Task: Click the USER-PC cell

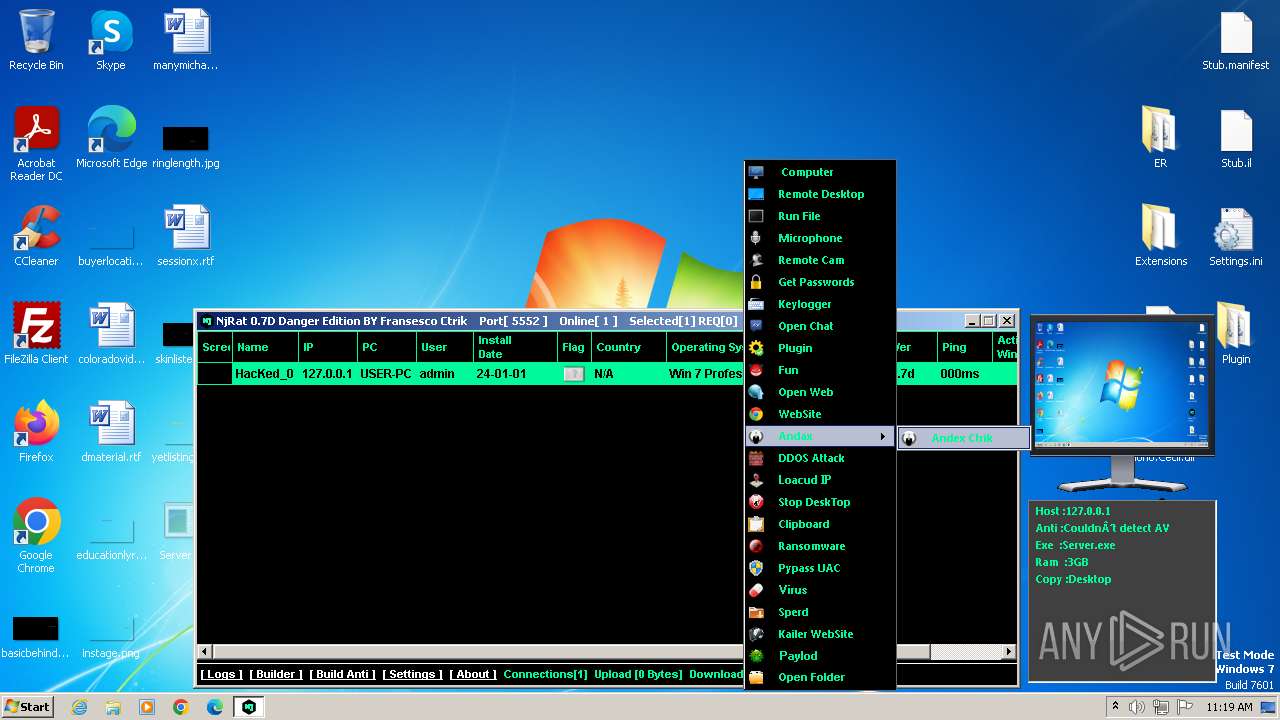Action: 386,374
